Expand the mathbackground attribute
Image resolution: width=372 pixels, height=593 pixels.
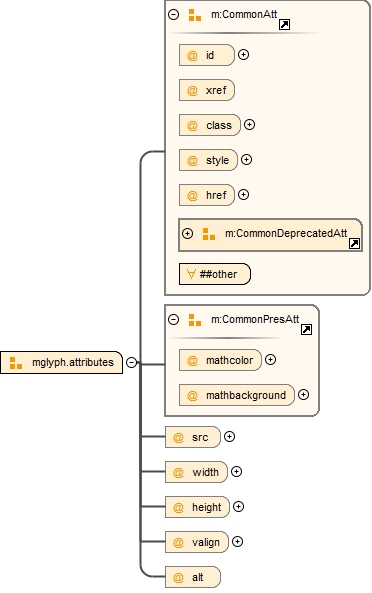[x=303, y=395]
